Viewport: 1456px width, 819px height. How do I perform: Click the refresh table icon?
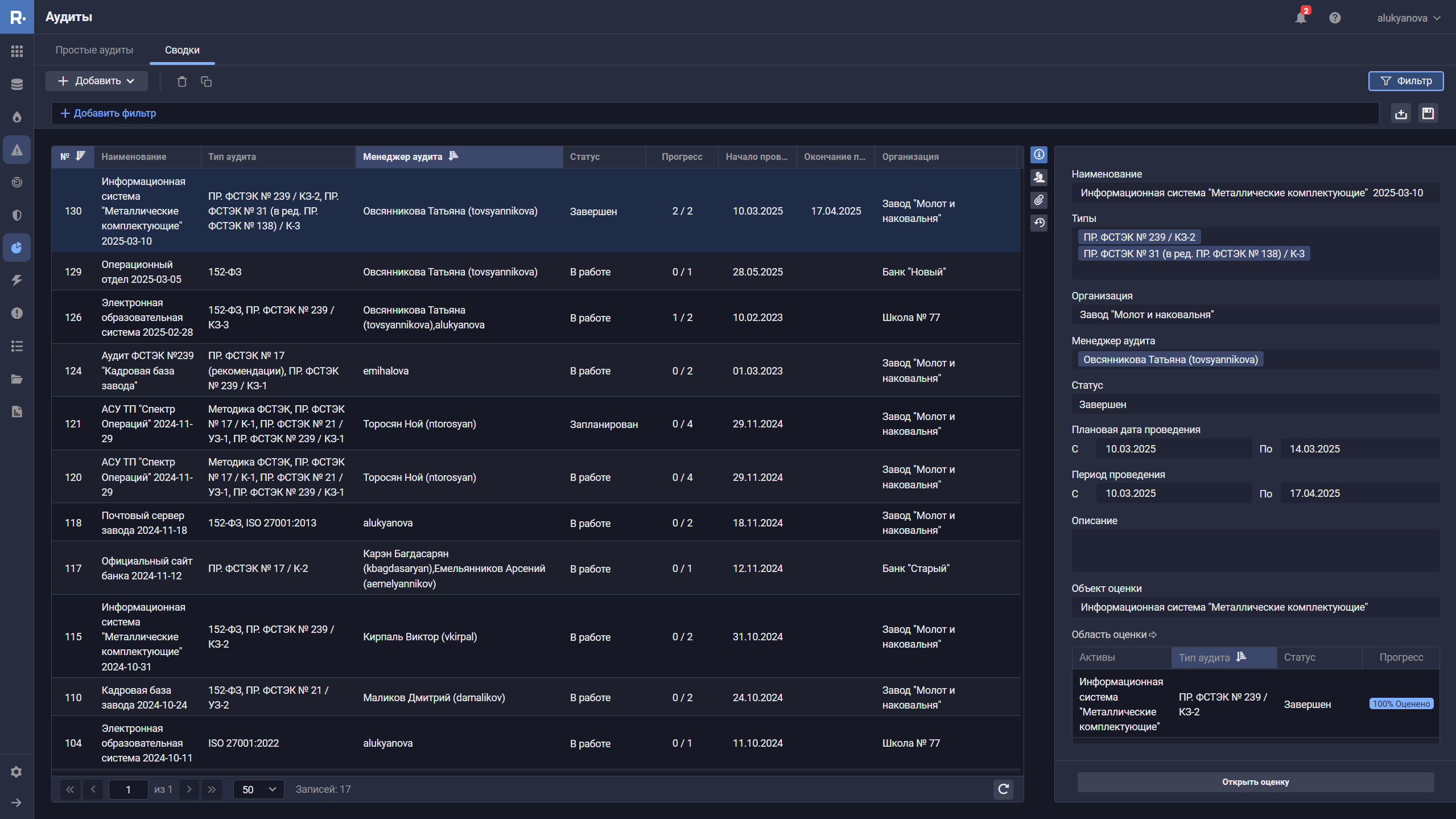(1003, 789)
